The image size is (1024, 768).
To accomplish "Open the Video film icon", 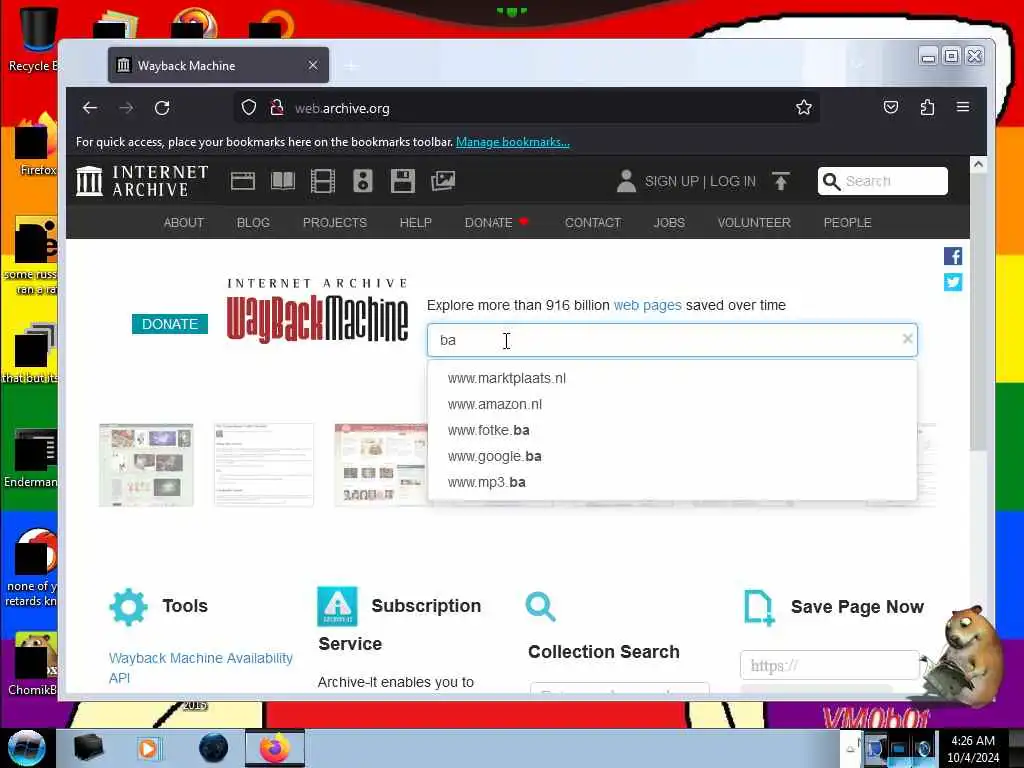I will coord(323,181).
